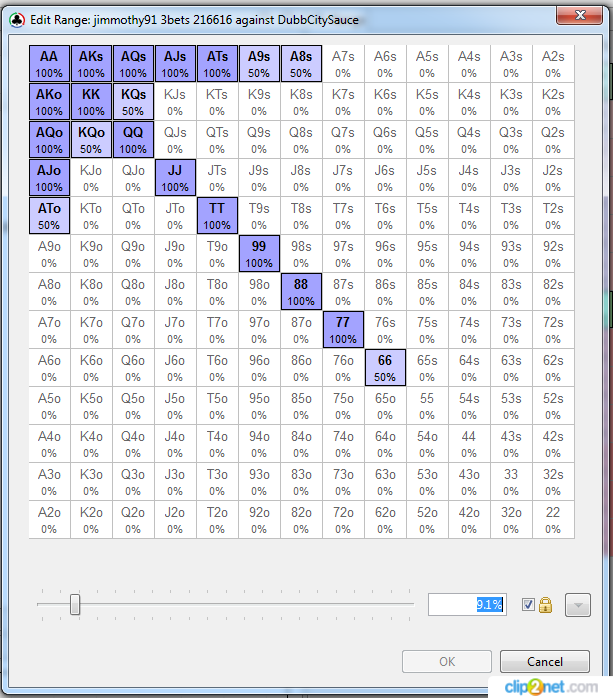613x698 pixels.
Task: Click the Cancel button
Action: 545,661
